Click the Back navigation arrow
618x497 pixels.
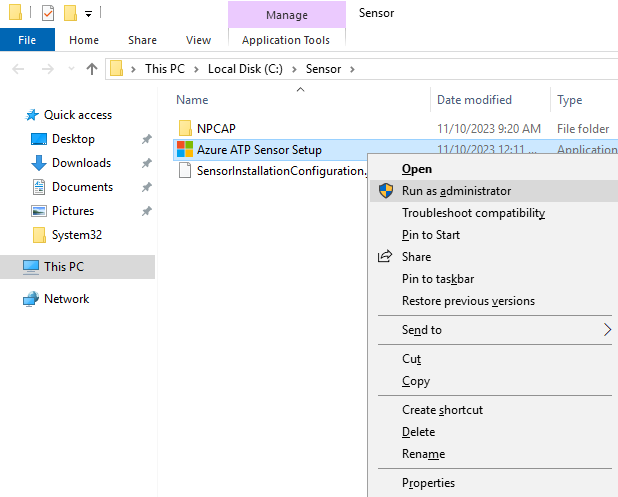[18, 69]
